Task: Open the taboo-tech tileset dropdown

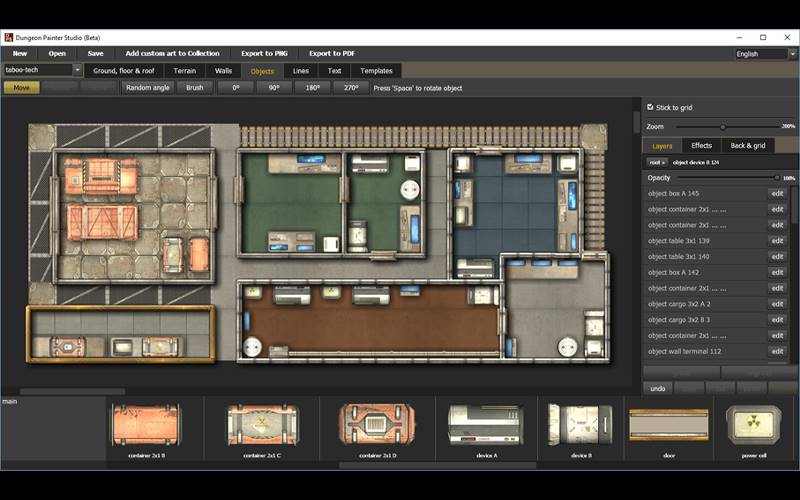Action: point(43,70)
